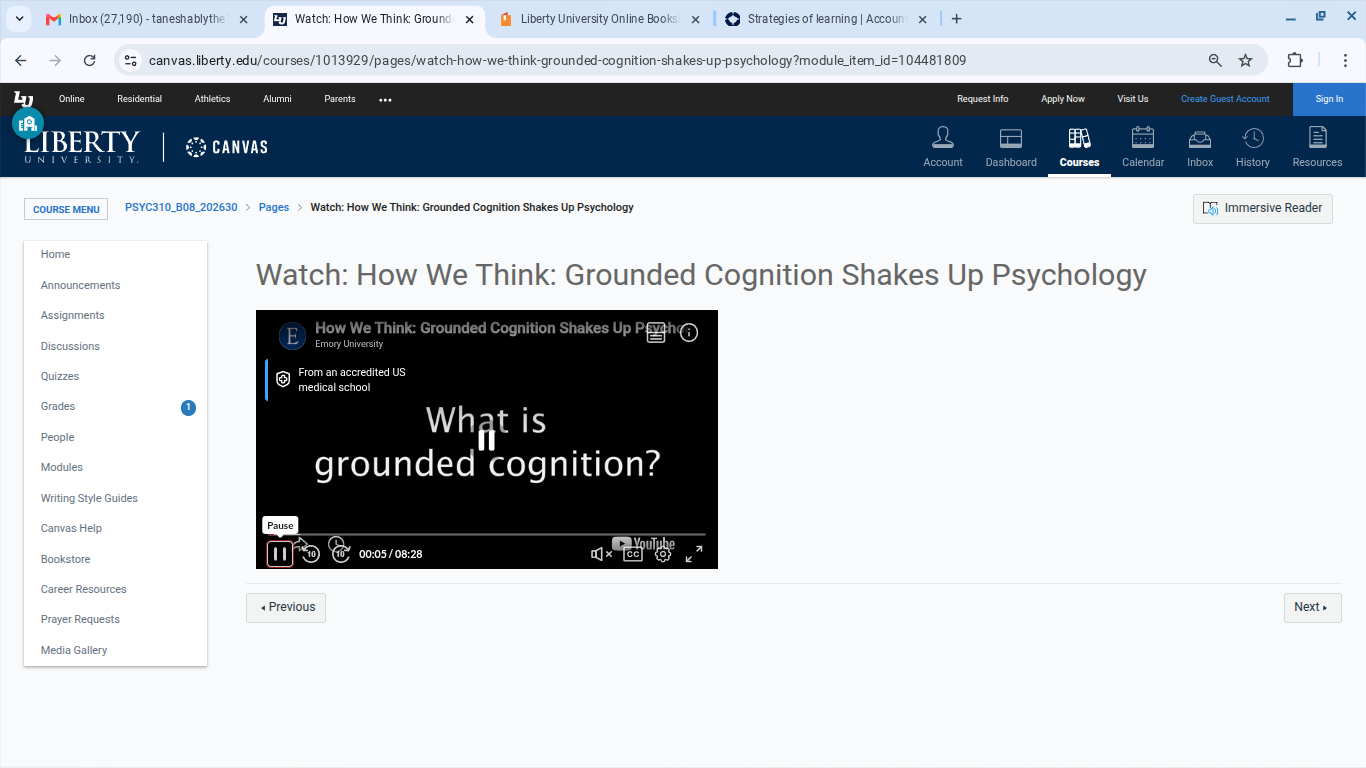Open the Account navigation icon
The height and width of the screenshot is (768, 1366).
pyautogui.click(x=943, y=147)
